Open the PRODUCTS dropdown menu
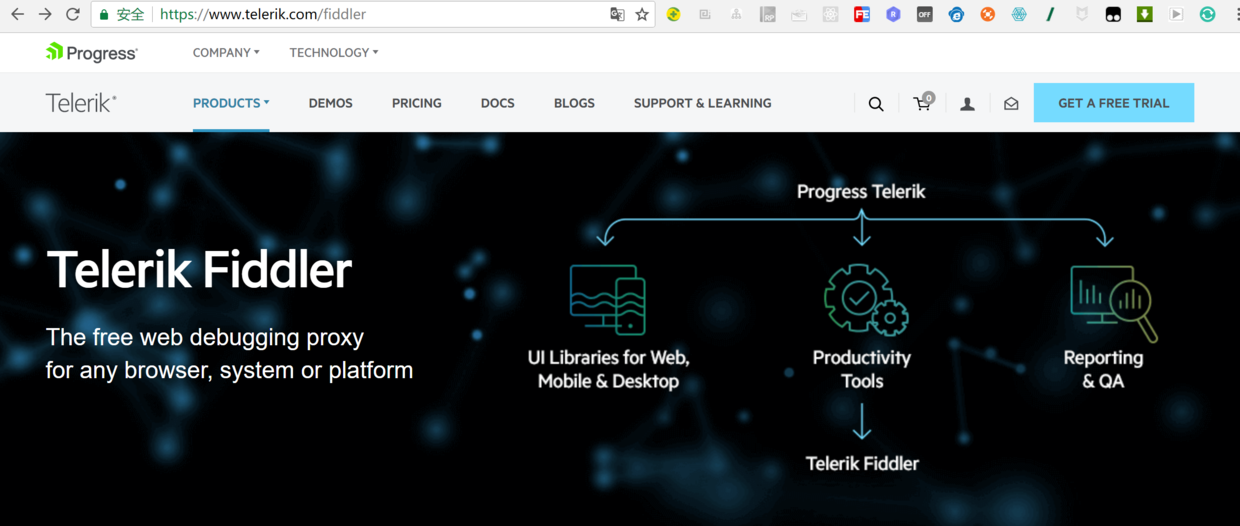This screenshot has height=526, width=1240. (x=231, y=103)
